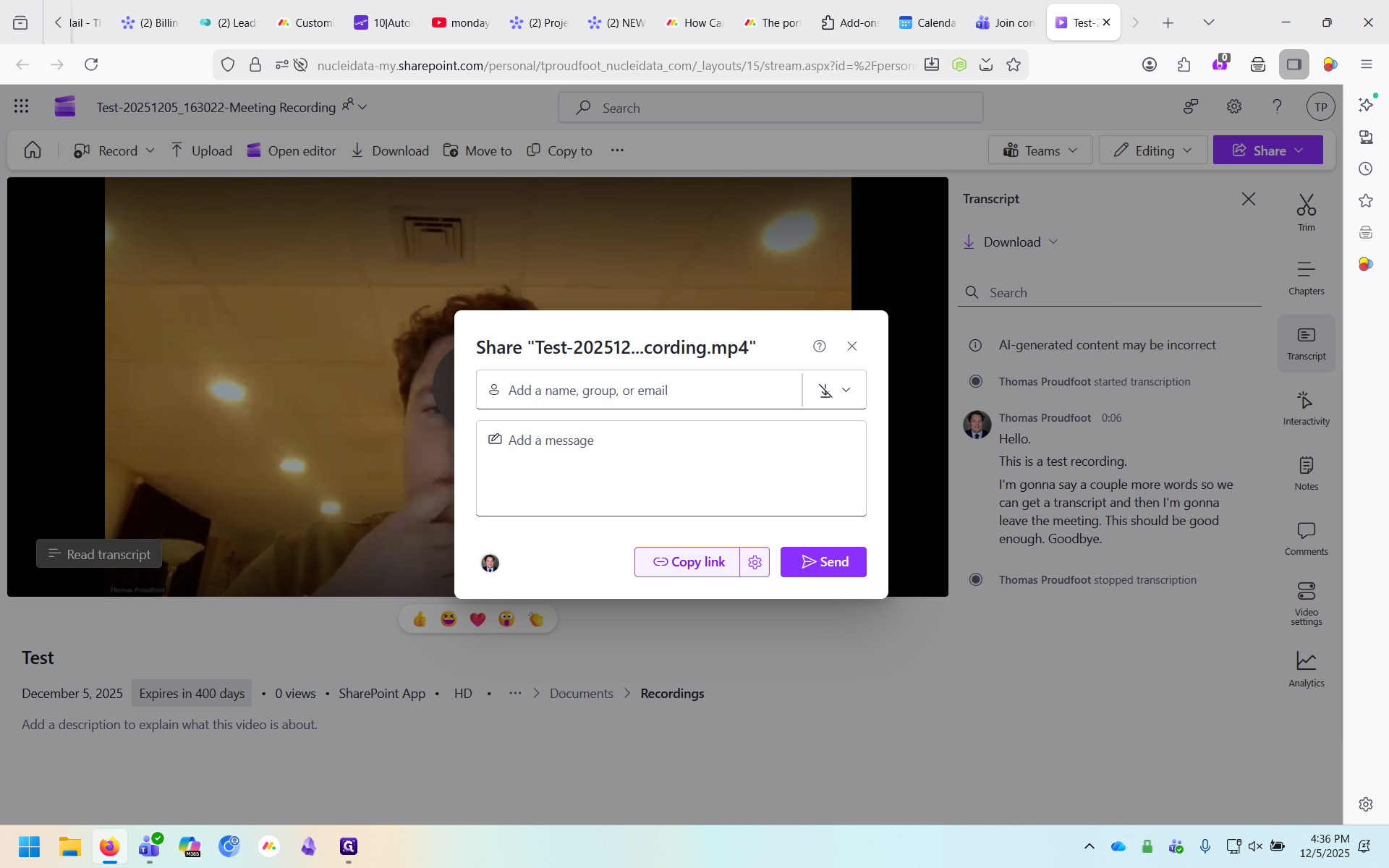The height and width of the screenshot is (868, 1389).
Task: Toggle the Transcript side panel
Action: coord(1306,343)
